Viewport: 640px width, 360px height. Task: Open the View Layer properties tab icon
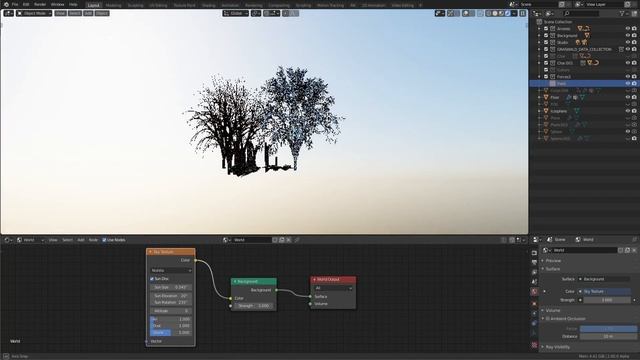pos(534,272)
